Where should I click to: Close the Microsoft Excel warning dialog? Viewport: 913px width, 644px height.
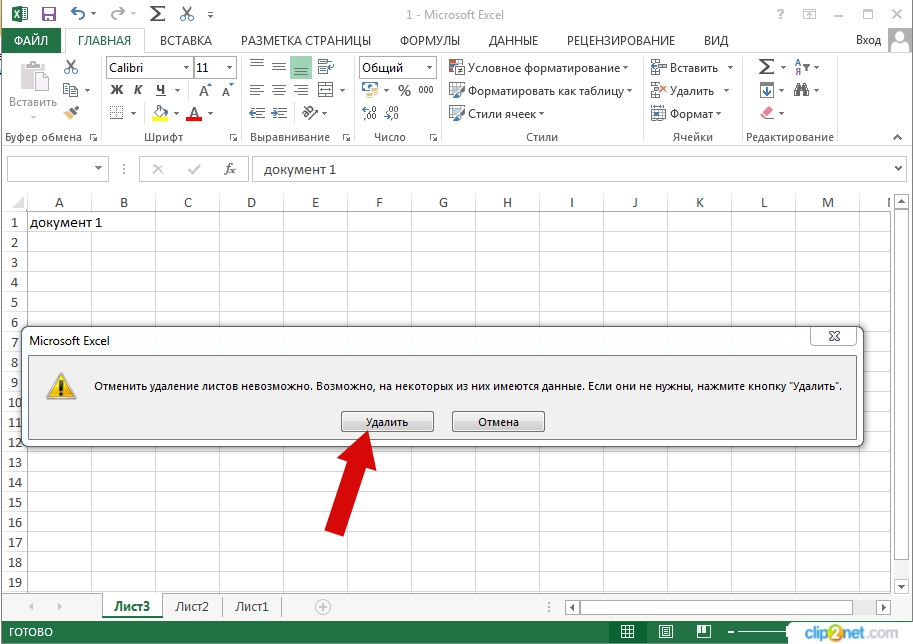(x=834, y=336)
